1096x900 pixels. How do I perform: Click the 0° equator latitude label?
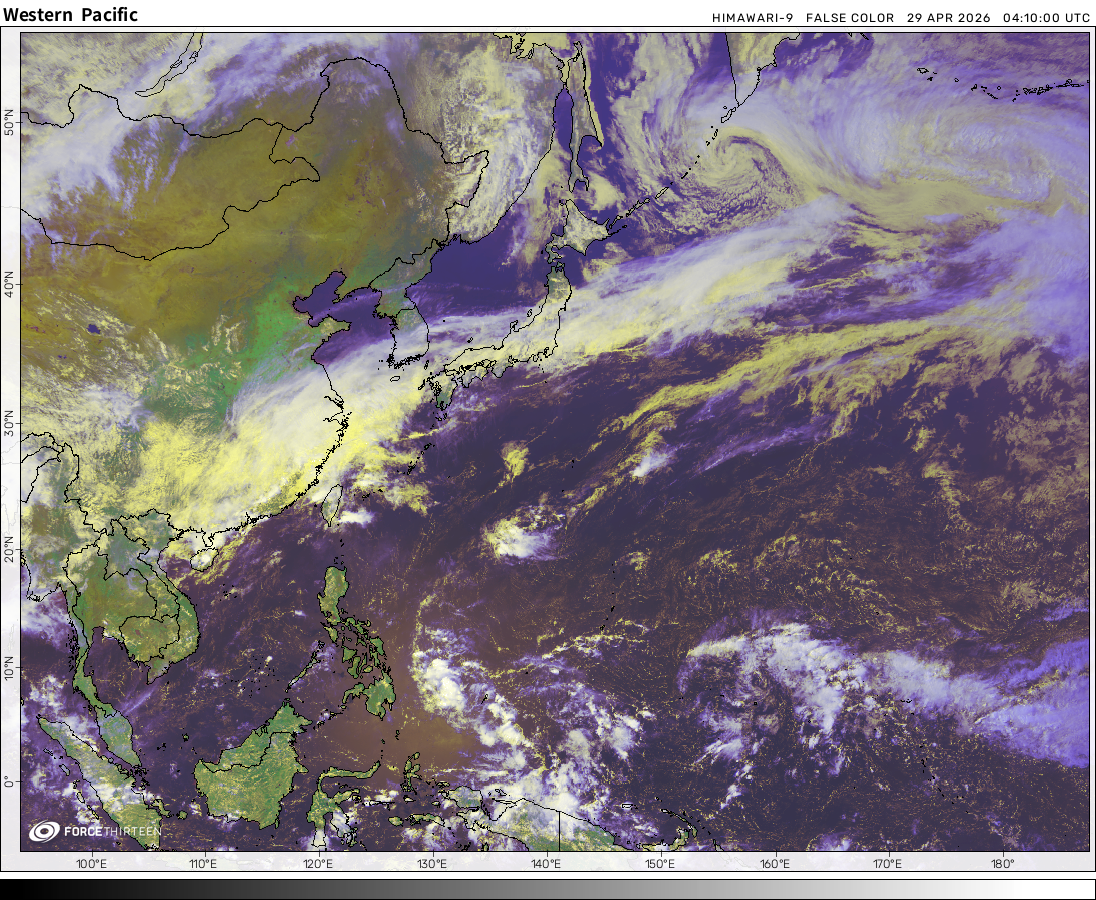click(10, 781)
